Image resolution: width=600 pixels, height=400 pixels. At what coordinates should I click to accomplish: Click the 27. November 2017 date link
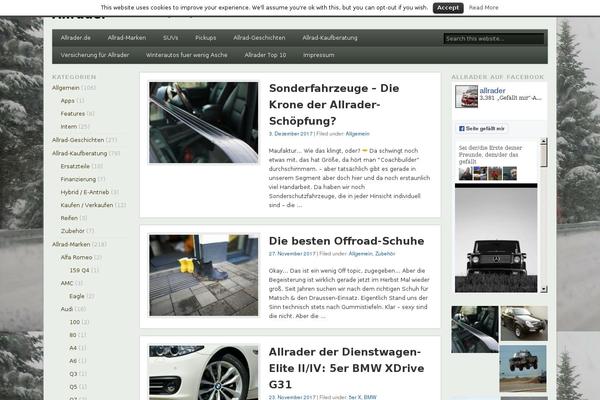pos(292,254)
